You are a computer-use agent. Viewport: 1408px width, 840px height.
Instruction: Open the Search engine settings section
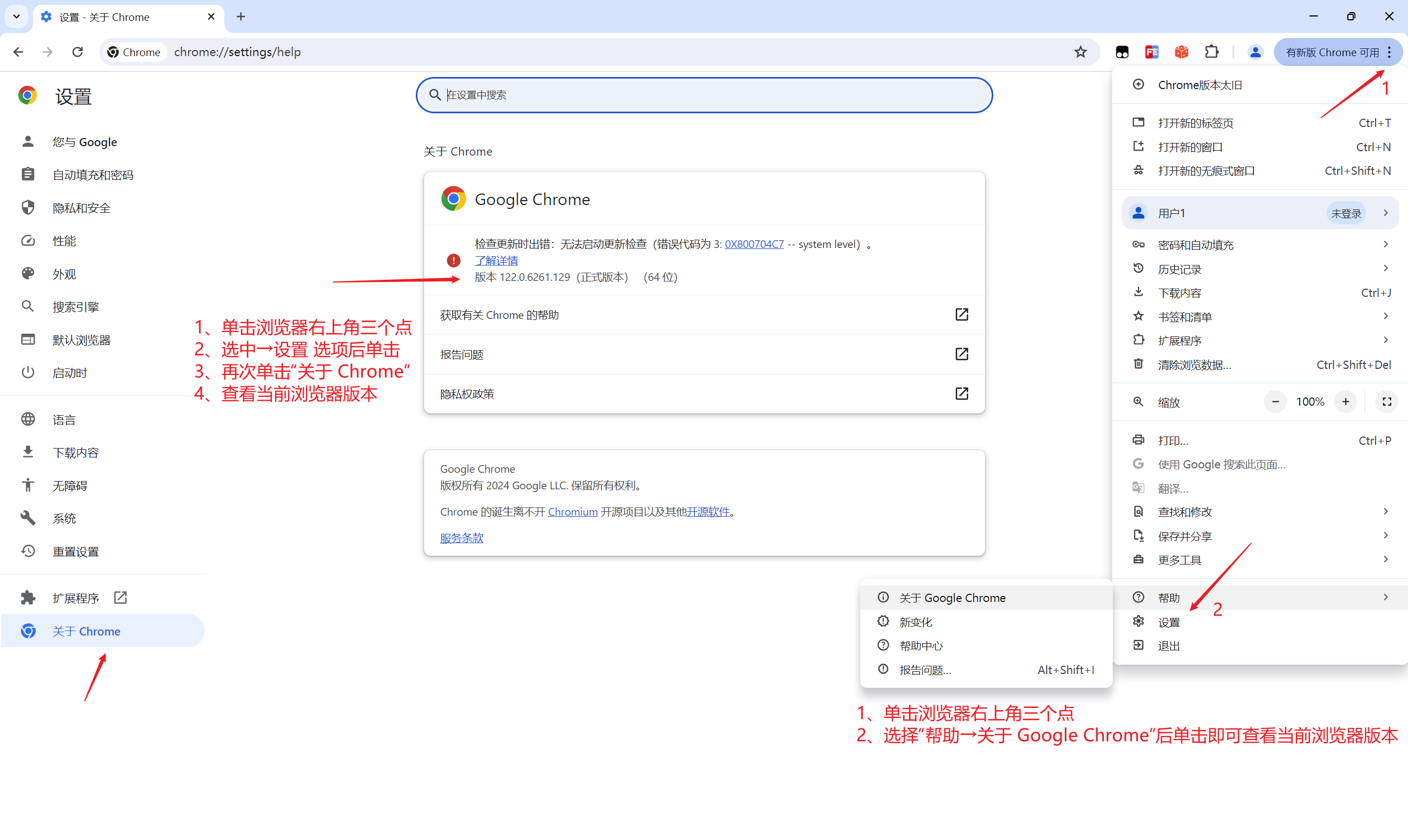pos(102,307)
